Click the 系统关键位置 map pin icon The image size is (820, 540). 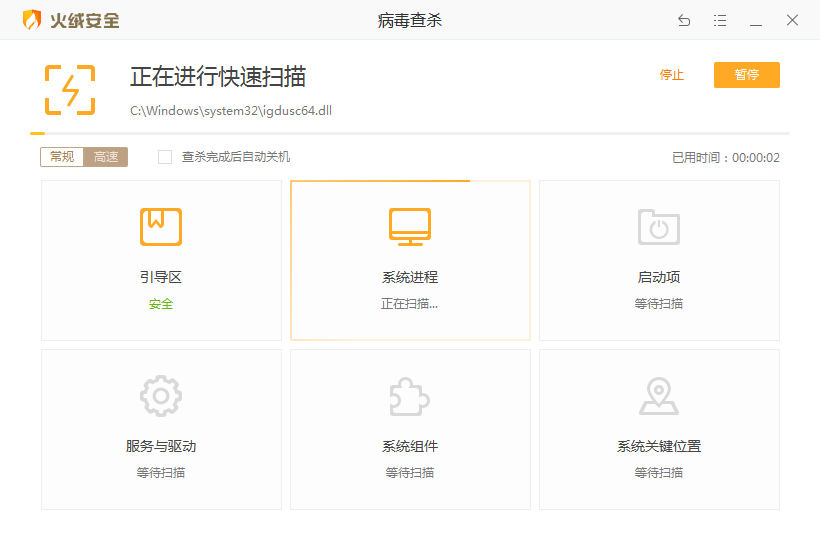[659, 396]
